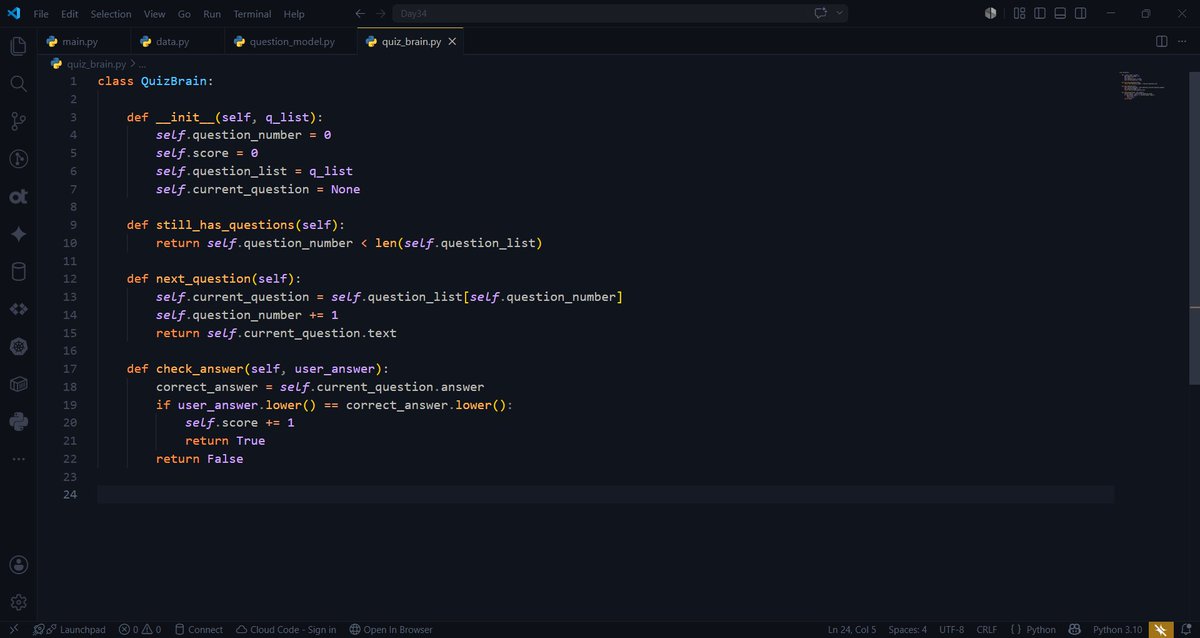Open the Edit menu
Screen dimensions: 1200x638
(x=69, y=14)
